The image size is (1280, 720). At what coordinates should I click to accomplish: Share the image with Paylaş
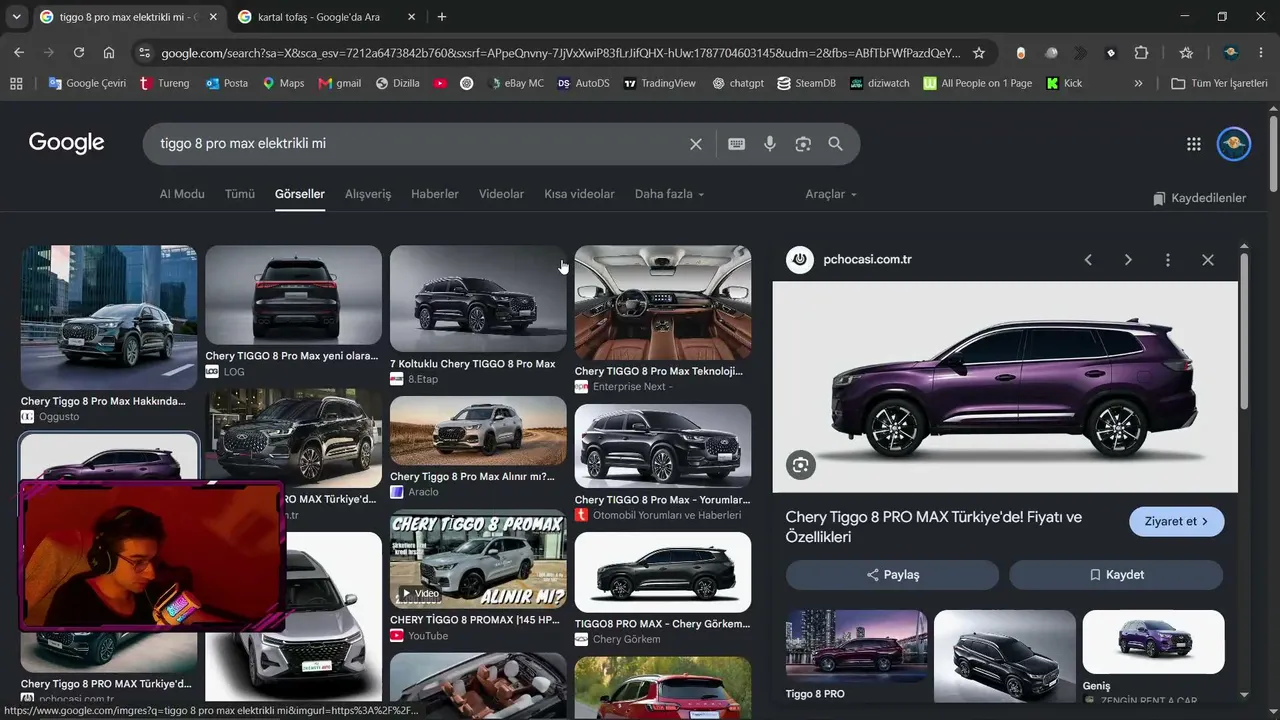coord(892,575)
